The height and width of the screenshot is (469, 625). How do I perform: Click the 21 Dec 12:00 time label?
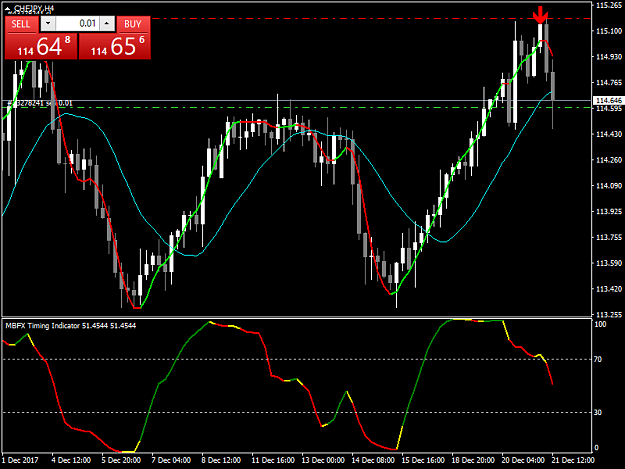(x=573, y=460)
